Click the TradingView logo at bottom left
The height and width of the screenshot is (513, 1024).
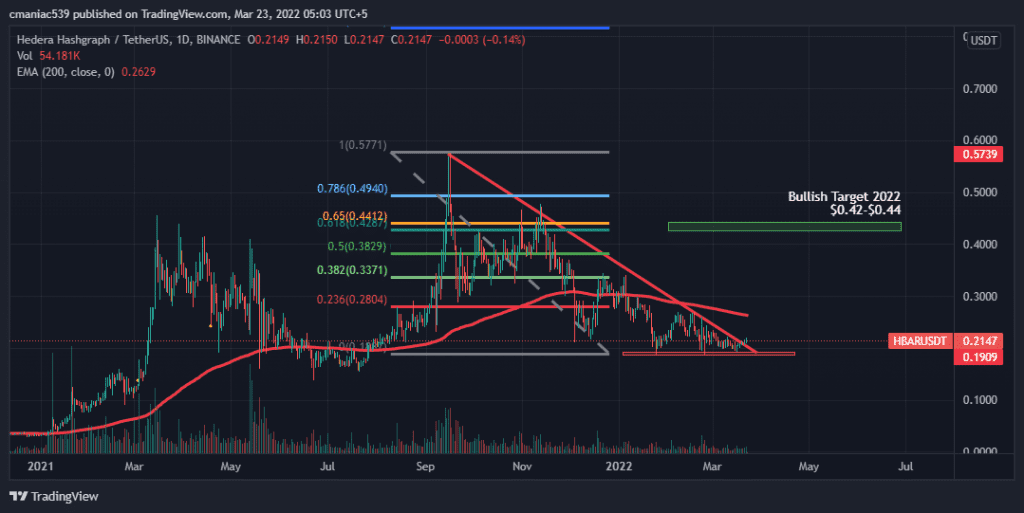point(54,497)
